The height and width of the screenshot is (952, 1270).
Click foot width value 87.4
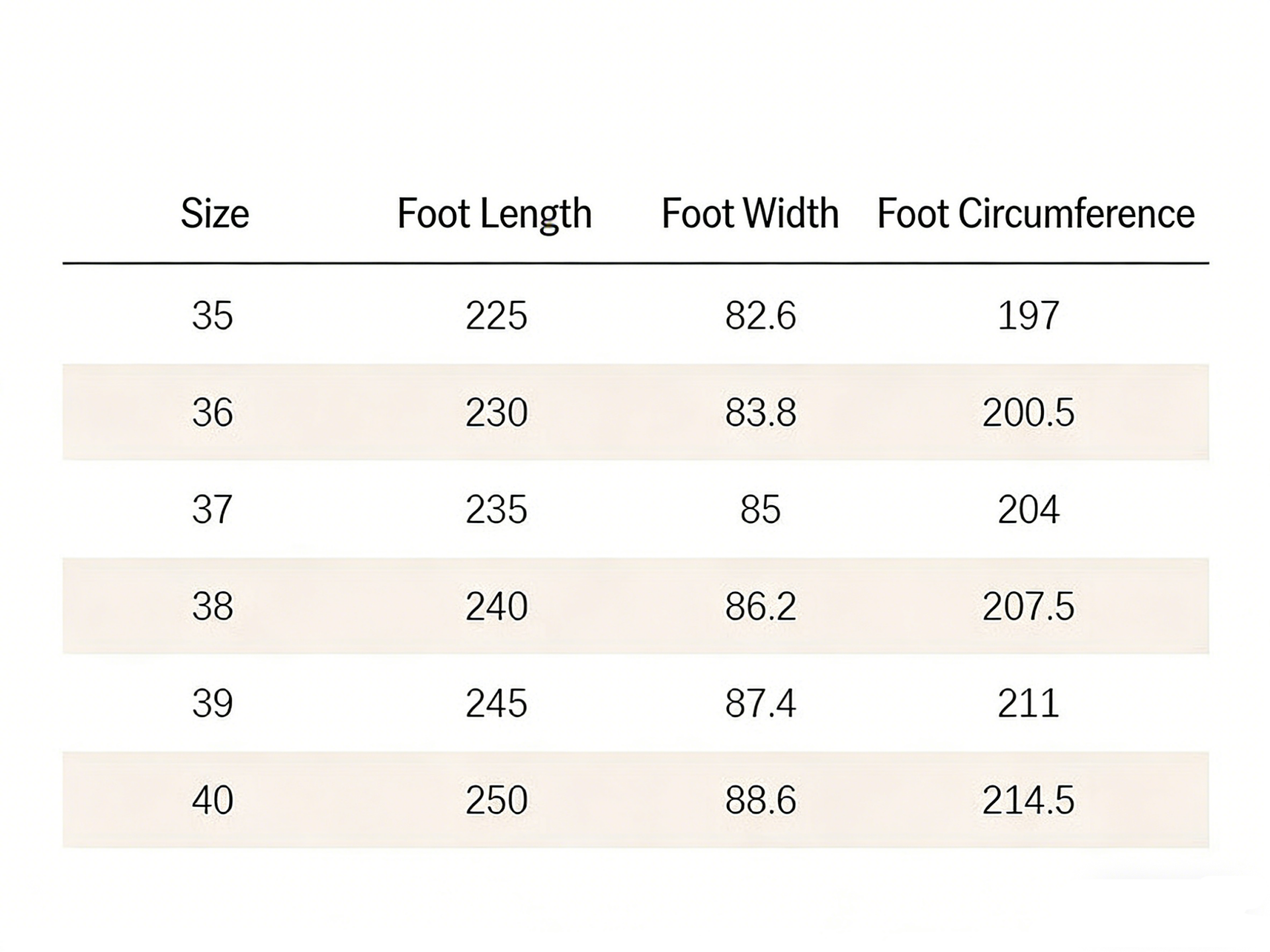pyautogui.click(x=761, y=703)
